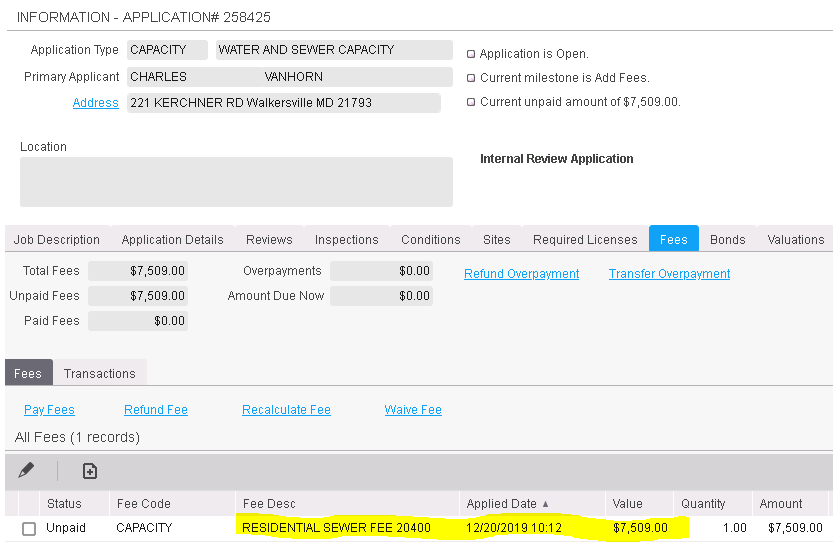The width and height of the screenshot is (833, 547).
Task: Click the Amount Due Now field
Action: (381, 296)
